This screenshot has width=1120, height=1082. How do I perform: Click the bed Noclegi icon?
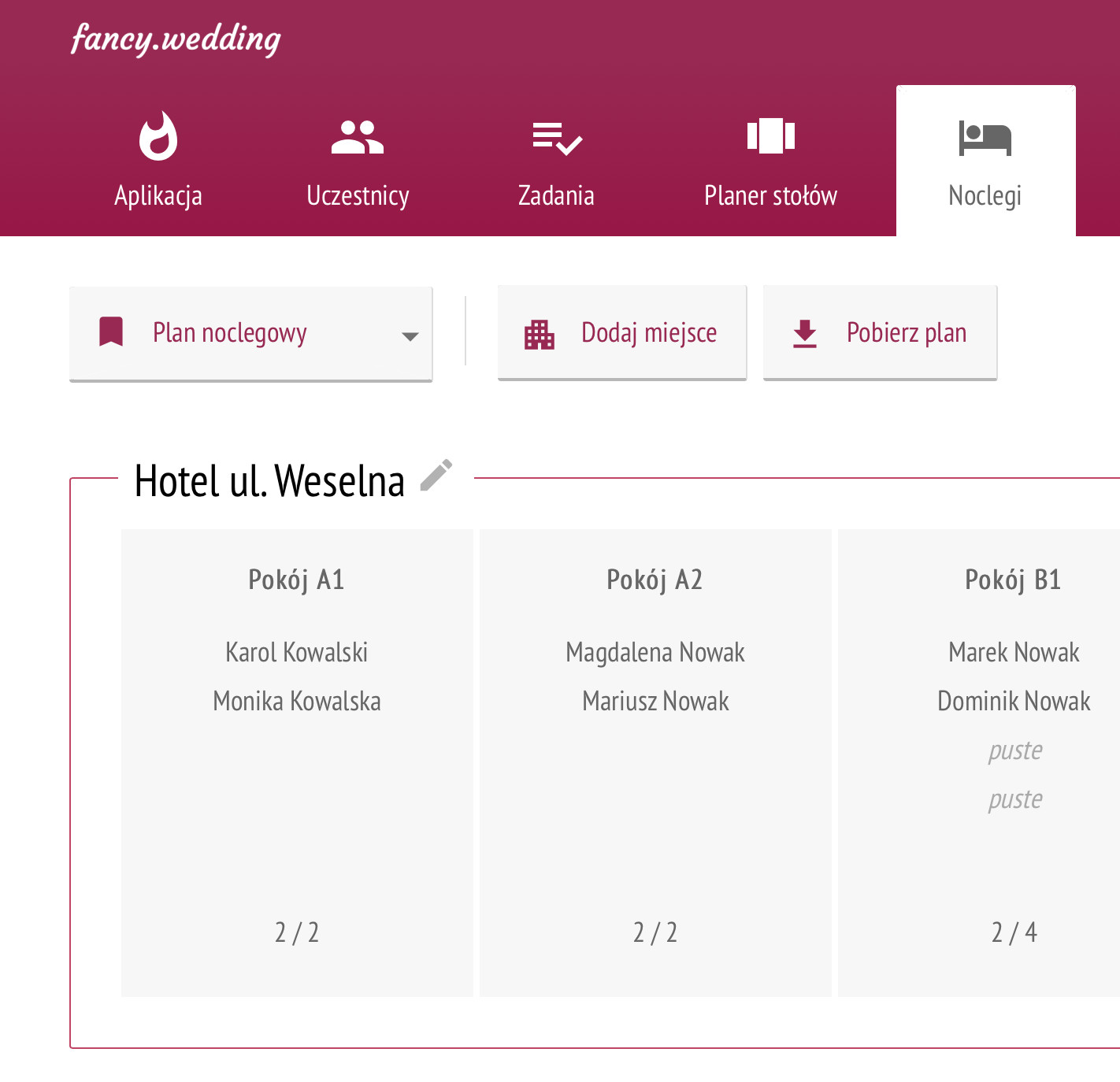click(985, 139)
